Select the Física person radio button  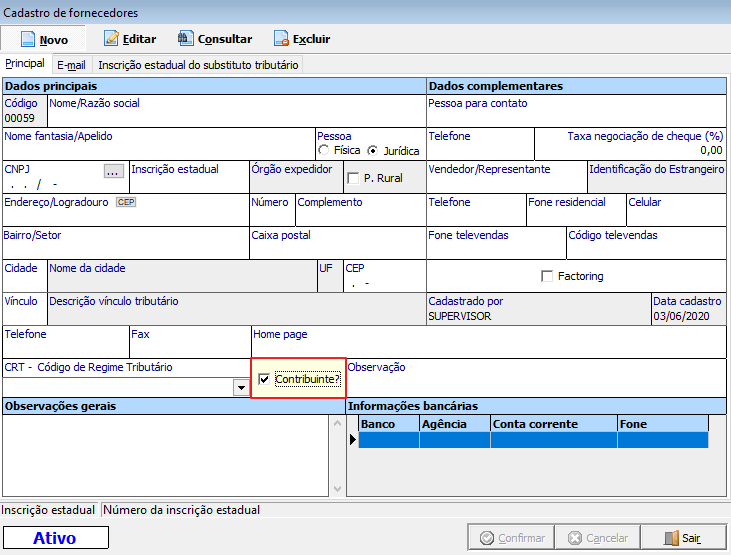point(324,151)
